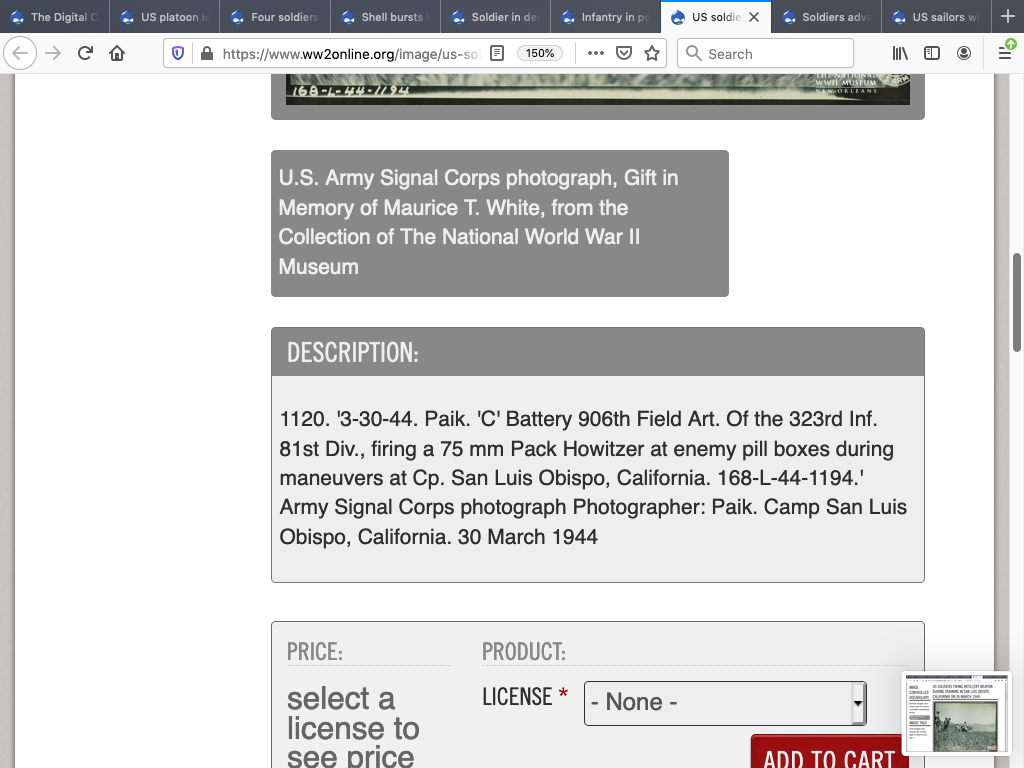1024x768 pixels.
Task: Toggle the sidebar view icon
Action: point(932,53)
